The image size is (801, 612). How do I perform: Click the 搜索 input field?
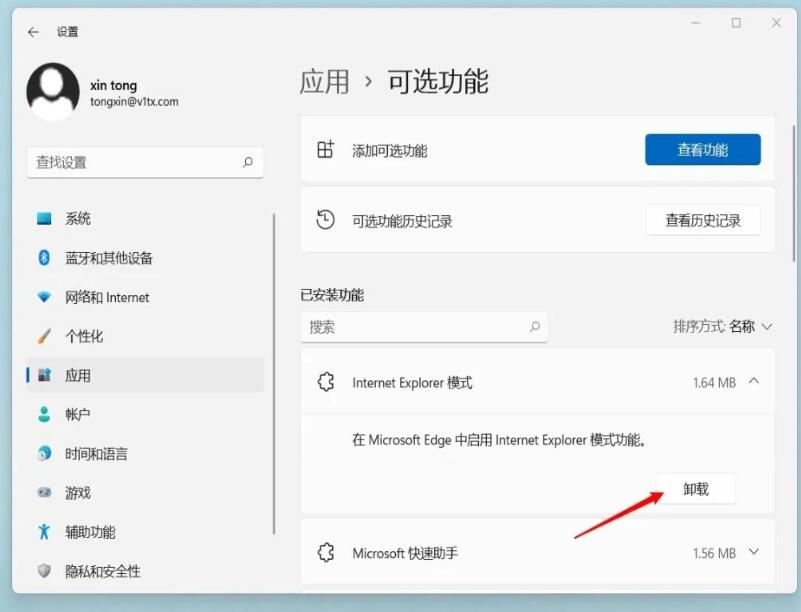(424, 327)
